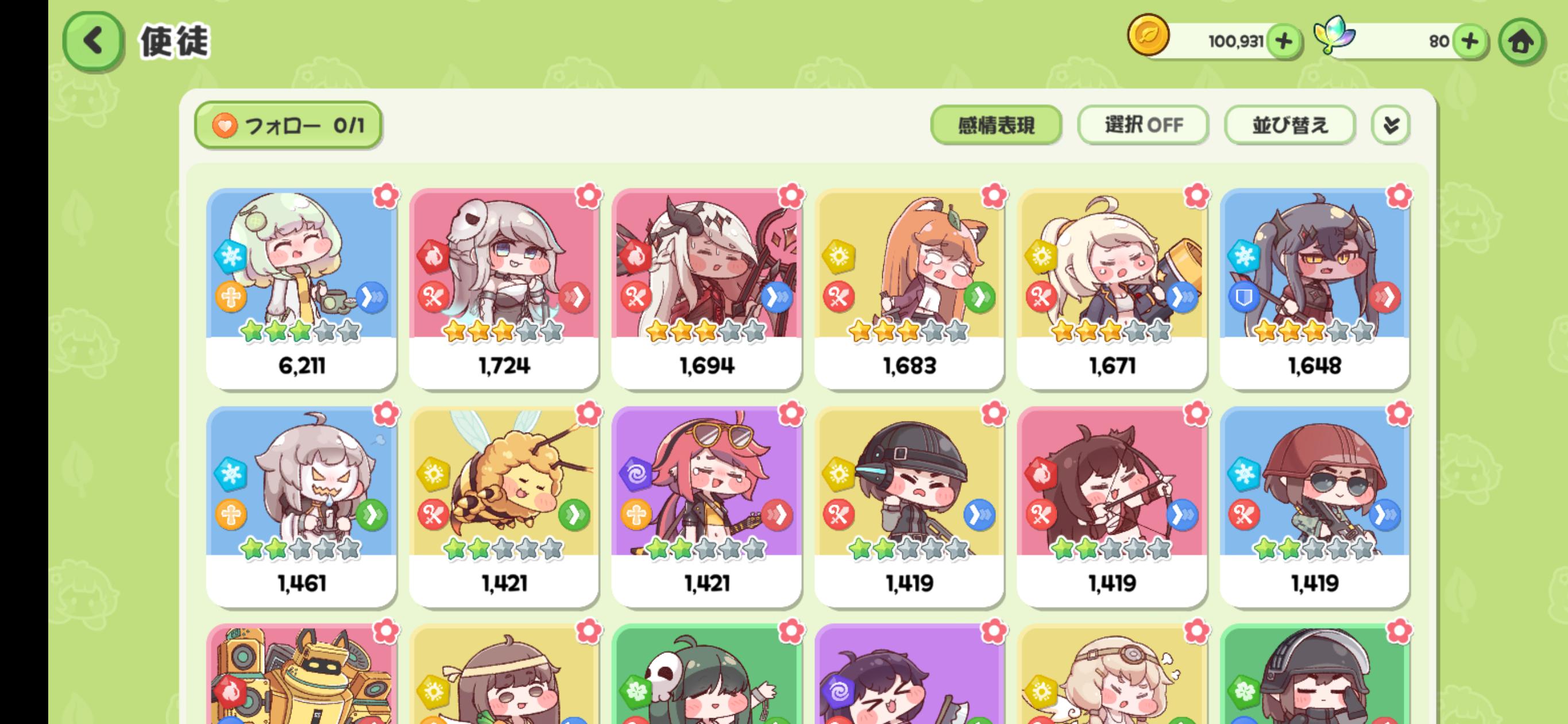This screenshot has height=724, width=1568.
Task: Click the fire element icon on 1,724 card
Action: point(433,256)
